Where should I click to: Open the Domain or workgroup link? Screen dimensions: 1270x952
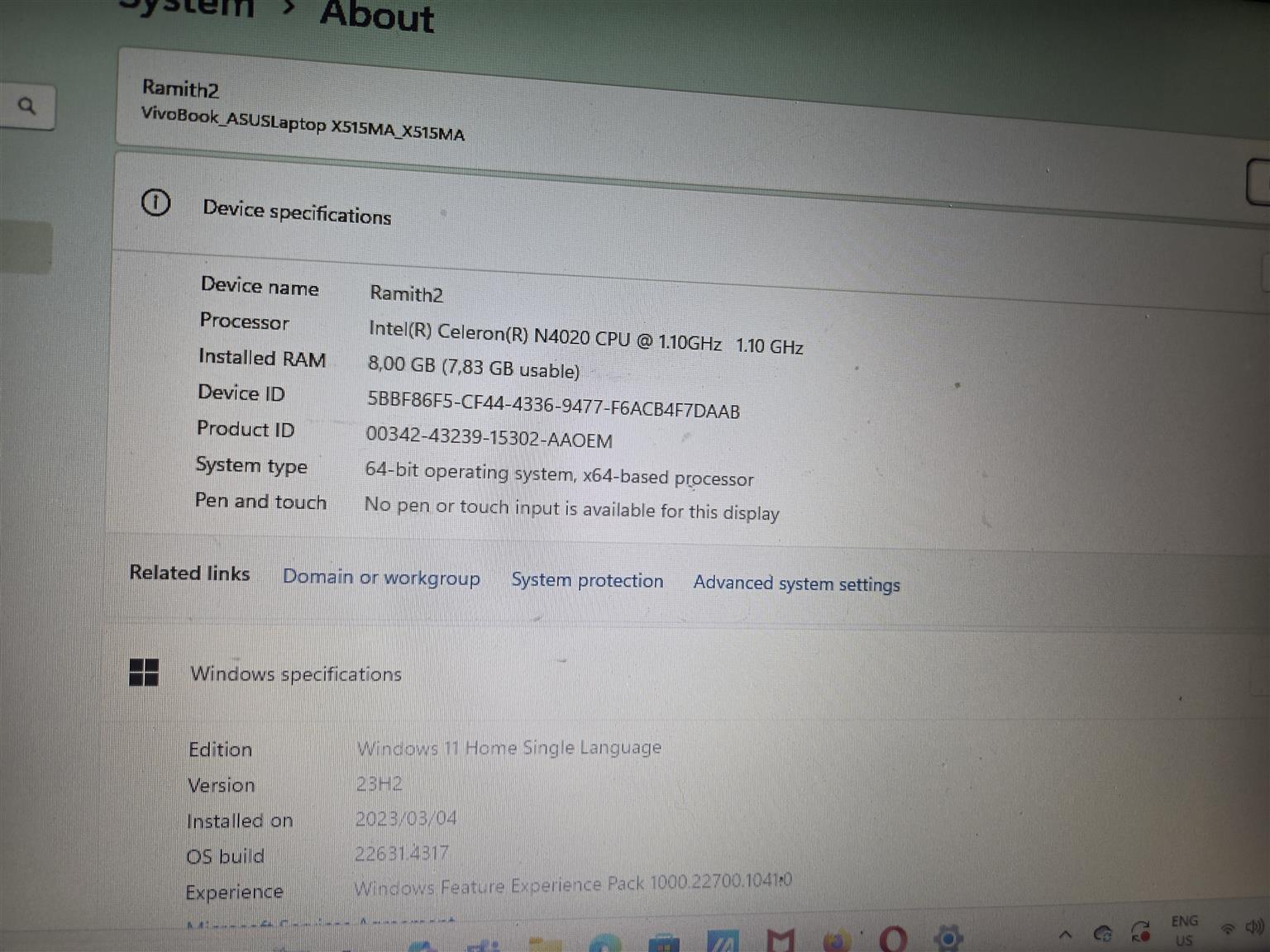[381, 577]
